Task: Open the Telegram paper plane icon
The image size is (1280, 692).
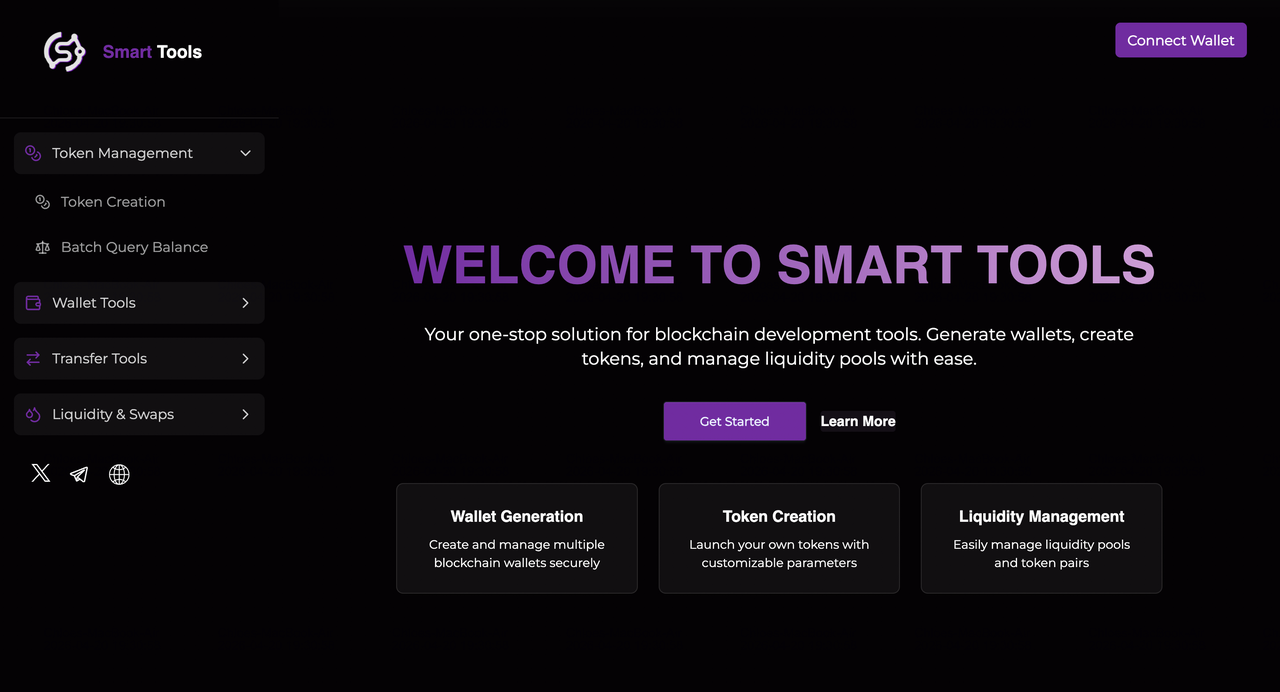Action: pyautogui.click(x=79, y=474)
